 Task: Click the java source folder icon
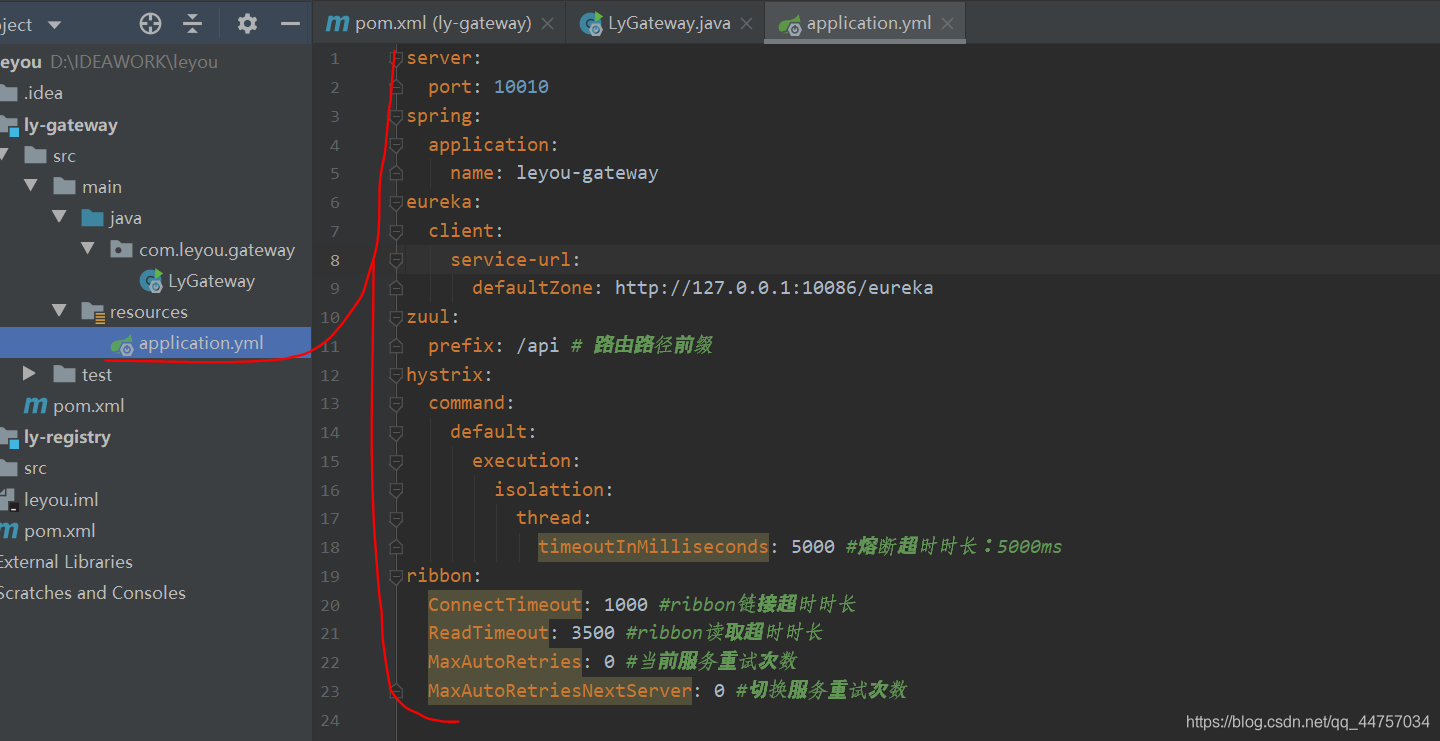tap(93, 218)
